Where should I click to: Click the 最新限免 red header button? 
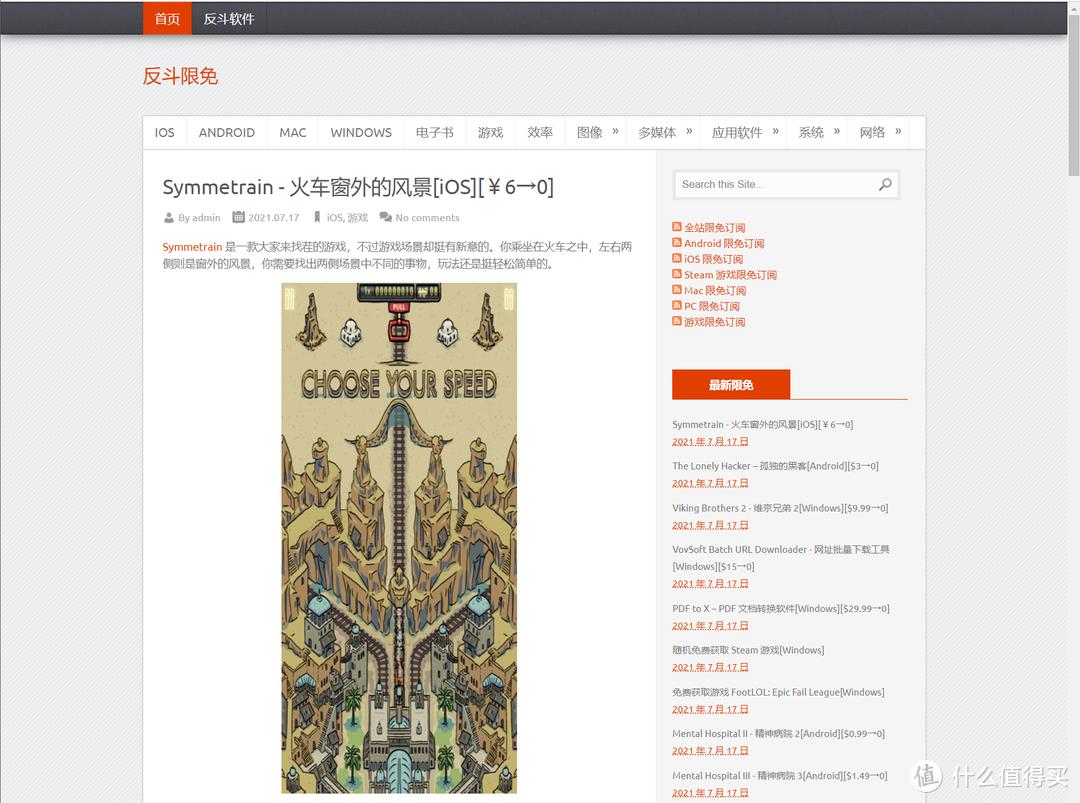(x=731, y=384)
